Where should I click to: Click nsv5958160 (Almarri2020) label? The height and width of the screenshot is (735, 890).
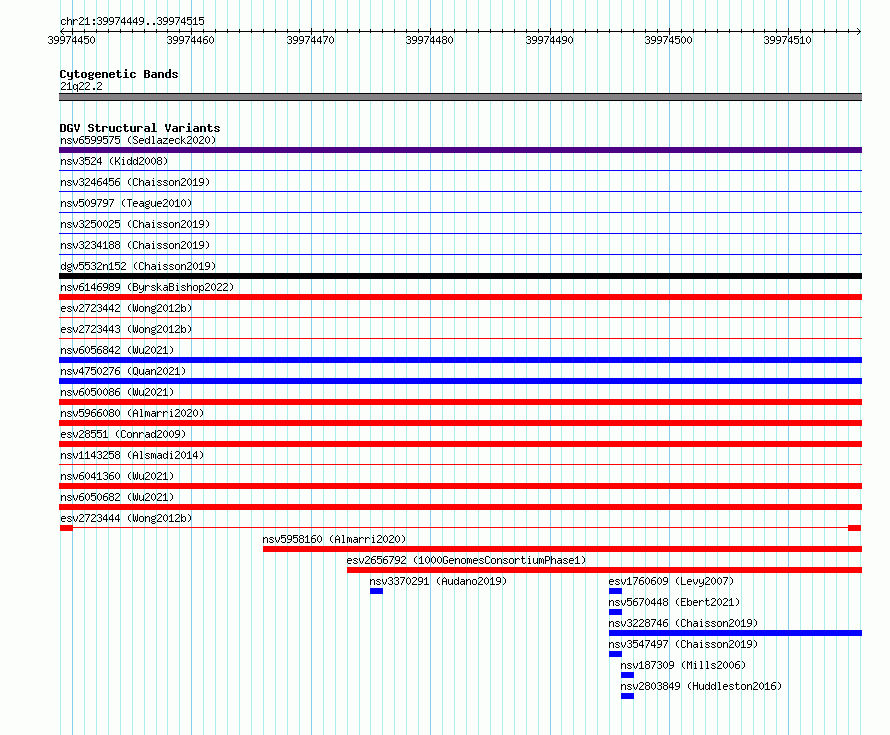coord(334,539)
